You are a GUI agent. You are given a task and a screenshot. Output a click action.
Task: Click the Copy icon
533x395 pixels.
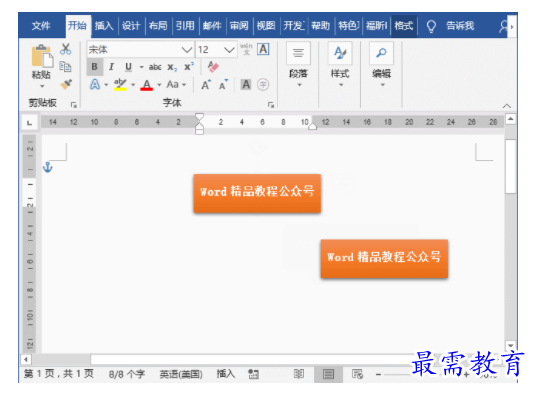point(65,66)
